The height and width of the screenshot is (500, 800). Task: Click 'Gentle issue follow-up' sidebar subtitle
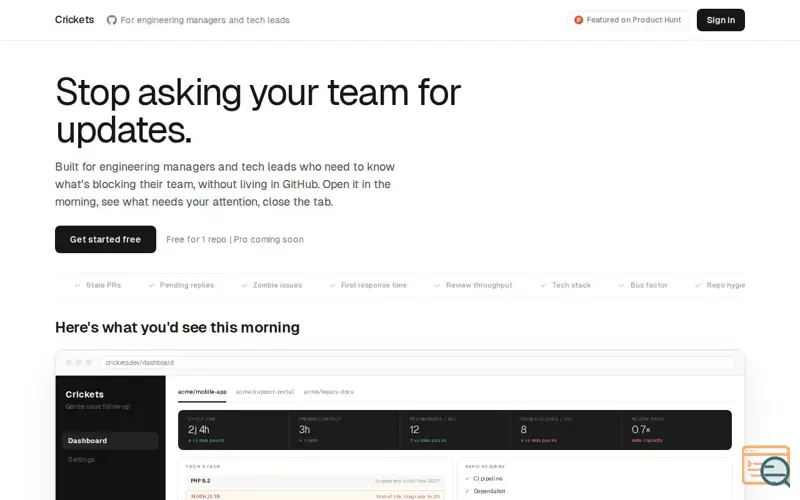(97, 407)
